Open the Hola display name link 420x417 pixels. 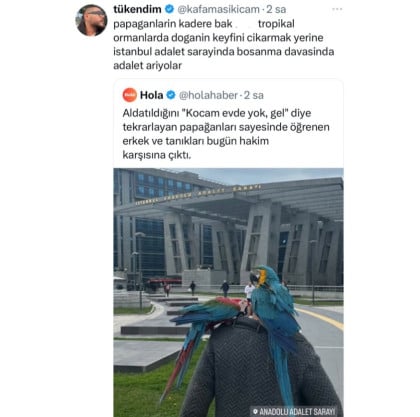tap(152, 95)
